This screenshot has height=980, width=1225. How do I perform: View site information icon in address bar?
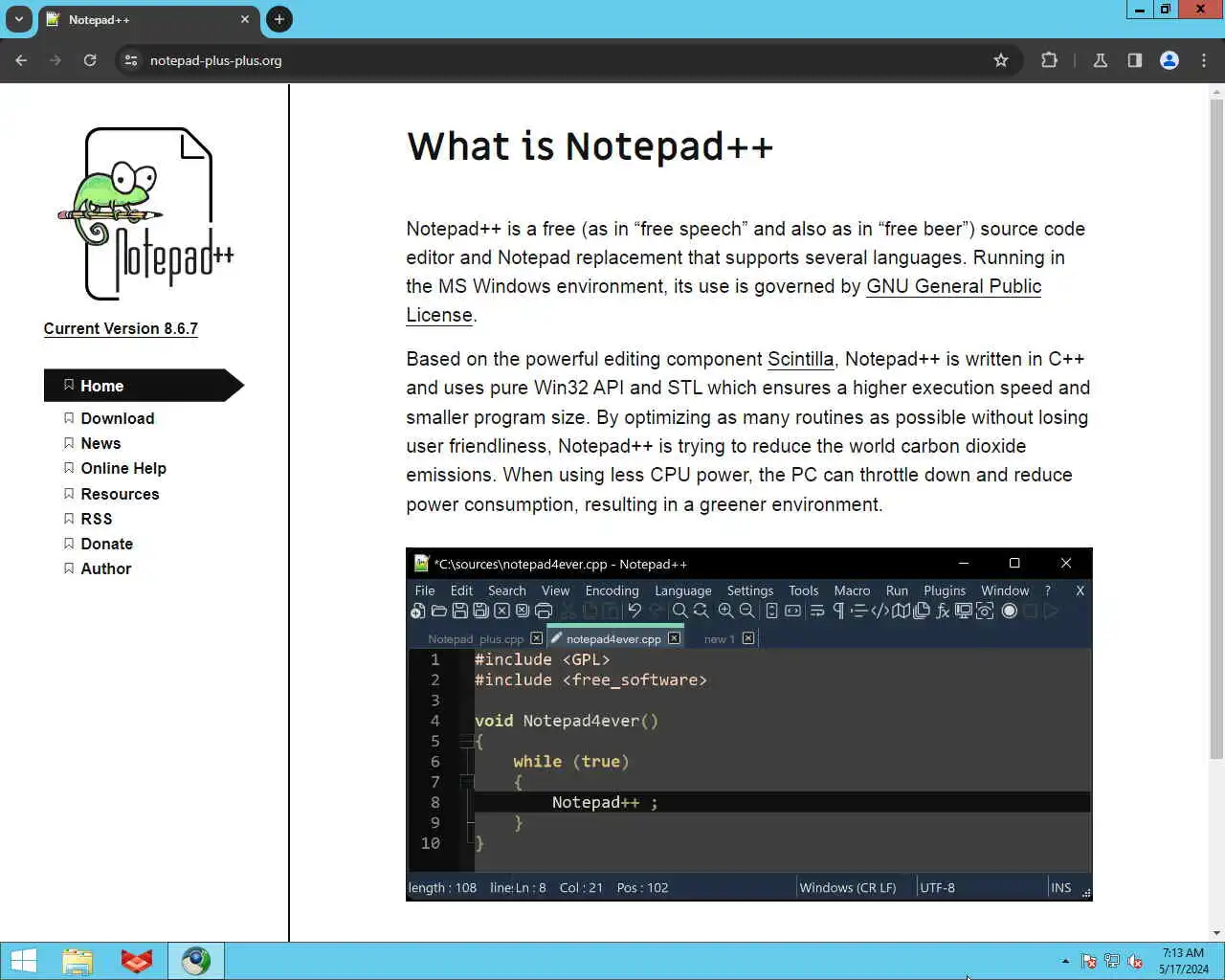click(132, 60)
